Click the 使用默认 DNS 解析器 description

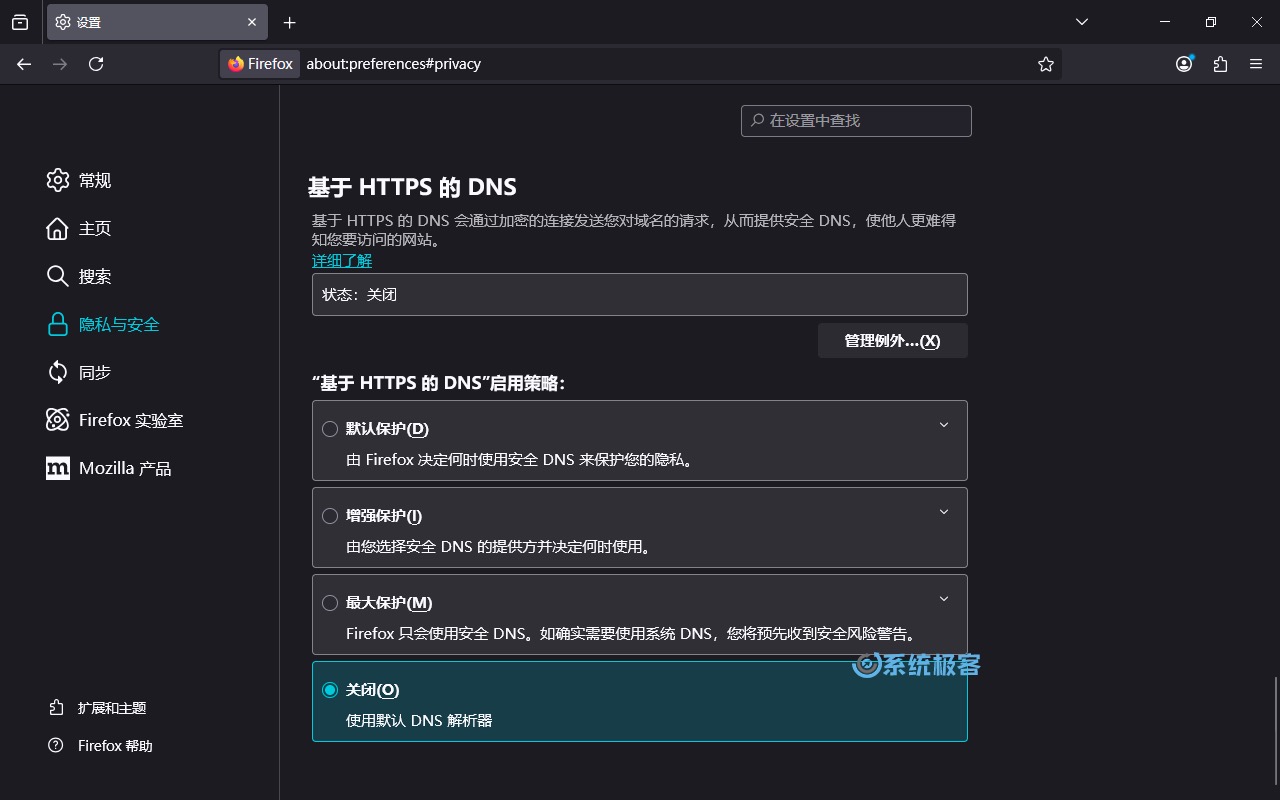419,720
